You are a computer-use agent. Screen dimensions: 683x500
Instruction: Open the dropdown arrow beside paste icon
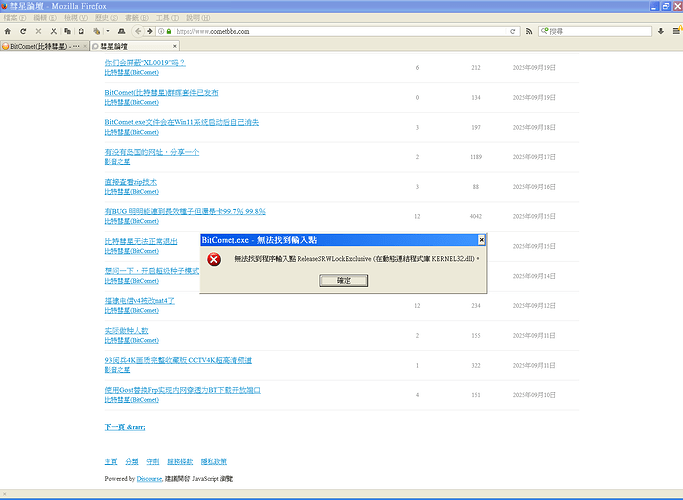point(108,31)
